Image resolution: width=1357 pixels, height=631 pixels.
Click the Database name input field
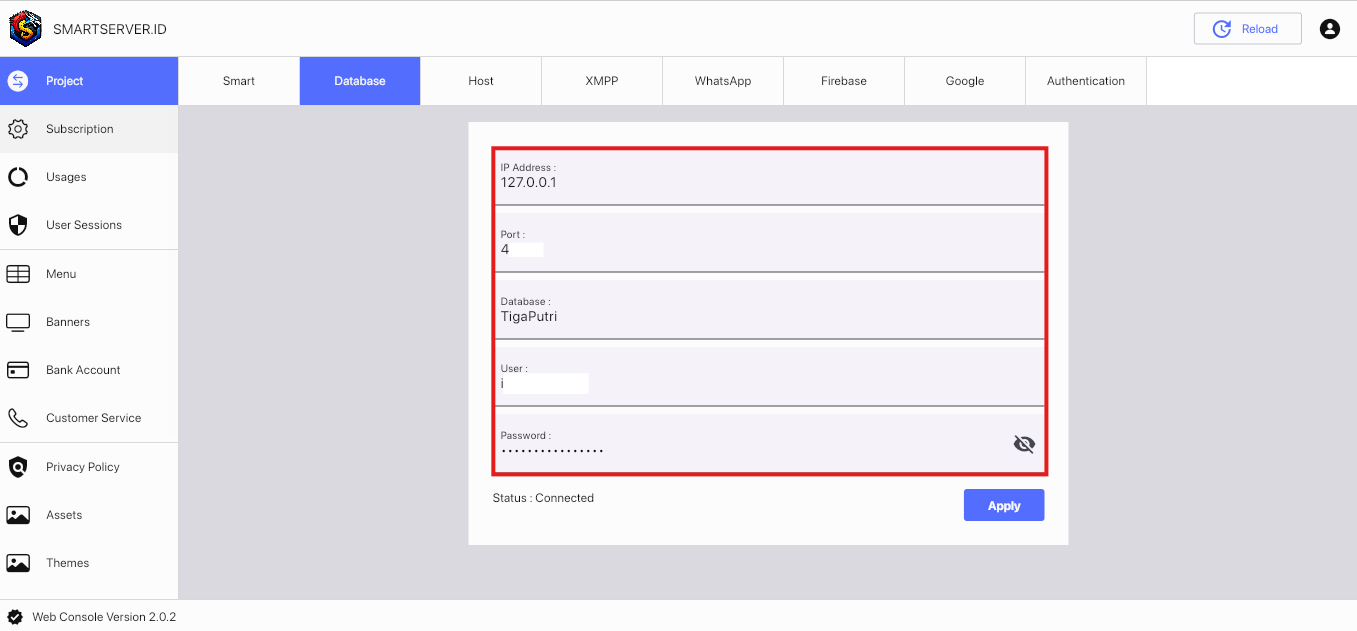point(700,315)
